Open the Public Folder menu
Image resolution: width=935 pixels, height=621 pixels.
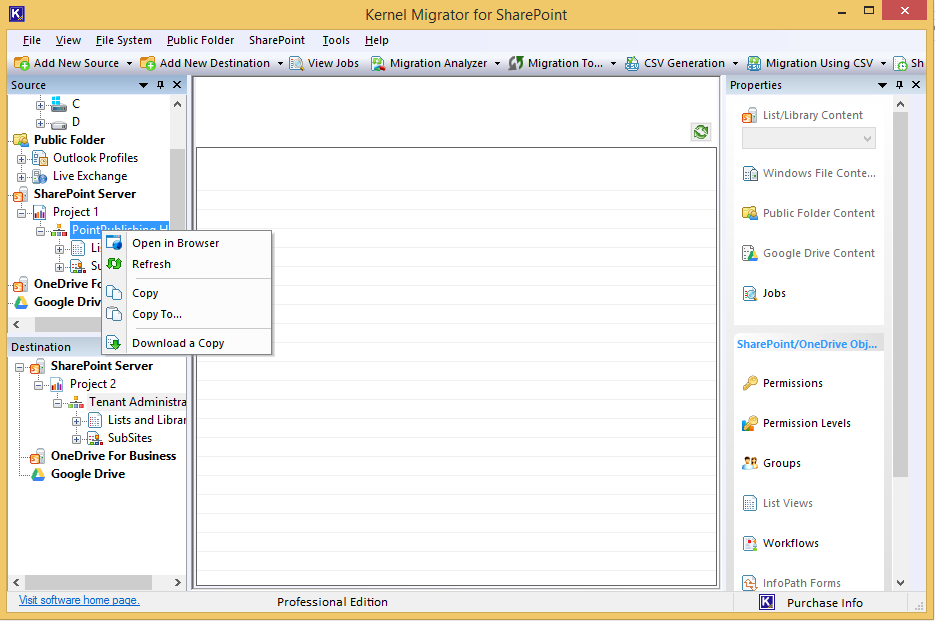tap(200, 40)
